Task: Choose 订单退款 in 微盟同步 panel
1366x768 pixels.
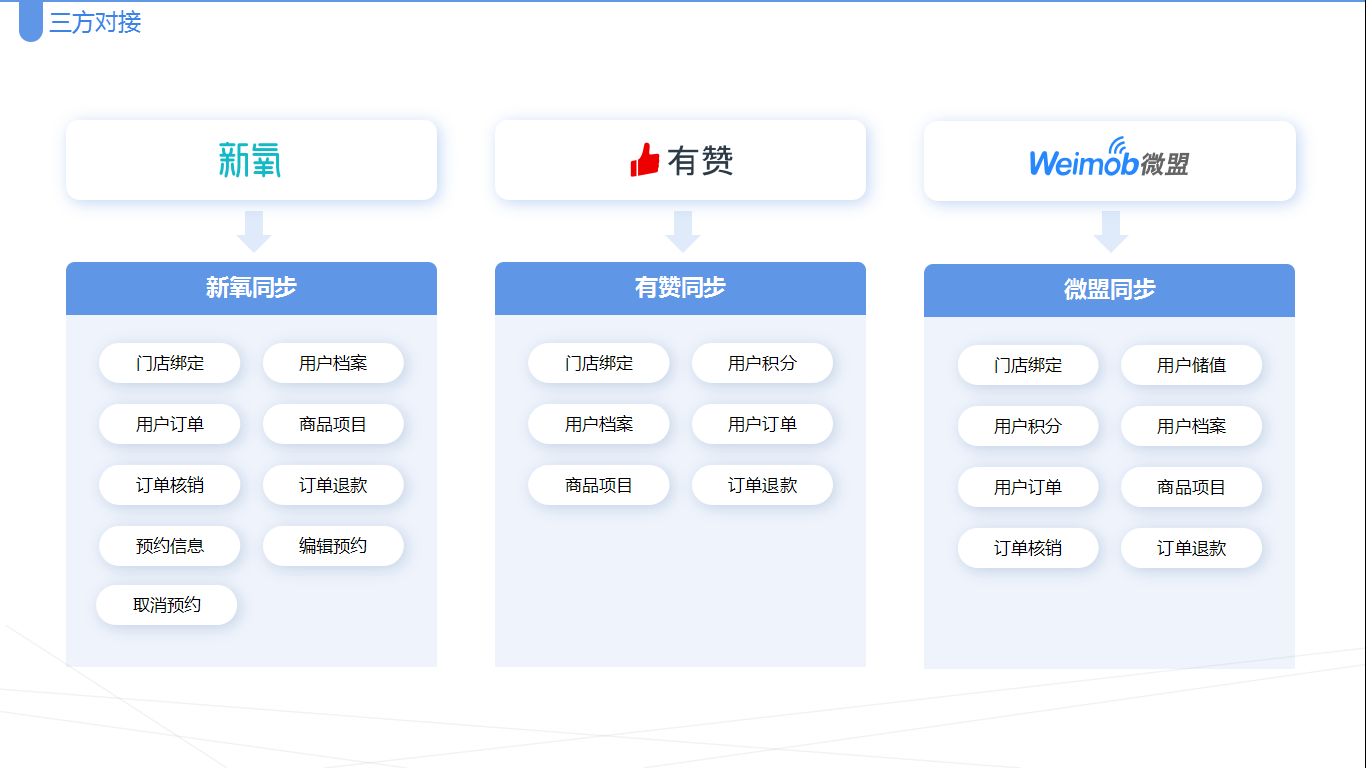Action: (x=1191, y=548)
